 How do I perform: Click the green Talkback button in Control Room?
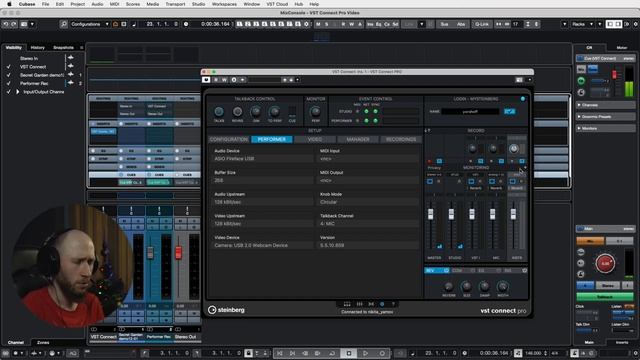click(605, 297)
